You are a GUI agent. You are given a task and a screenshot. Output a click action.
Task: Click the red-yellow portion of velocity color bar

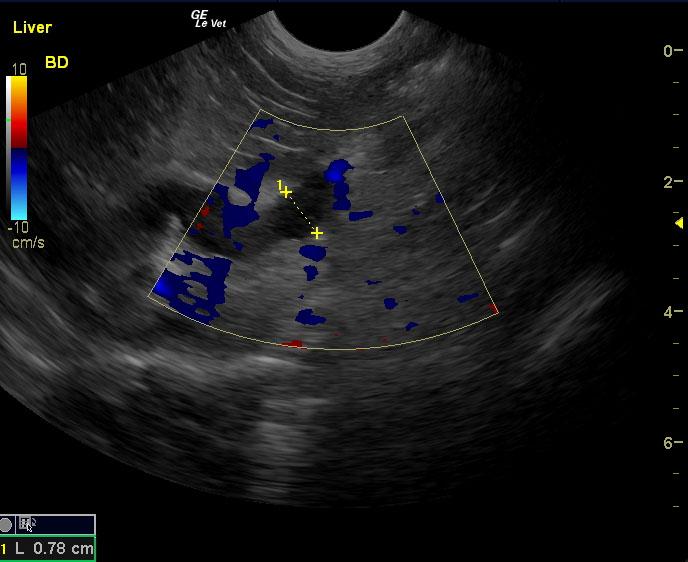(x=20, y=110)
